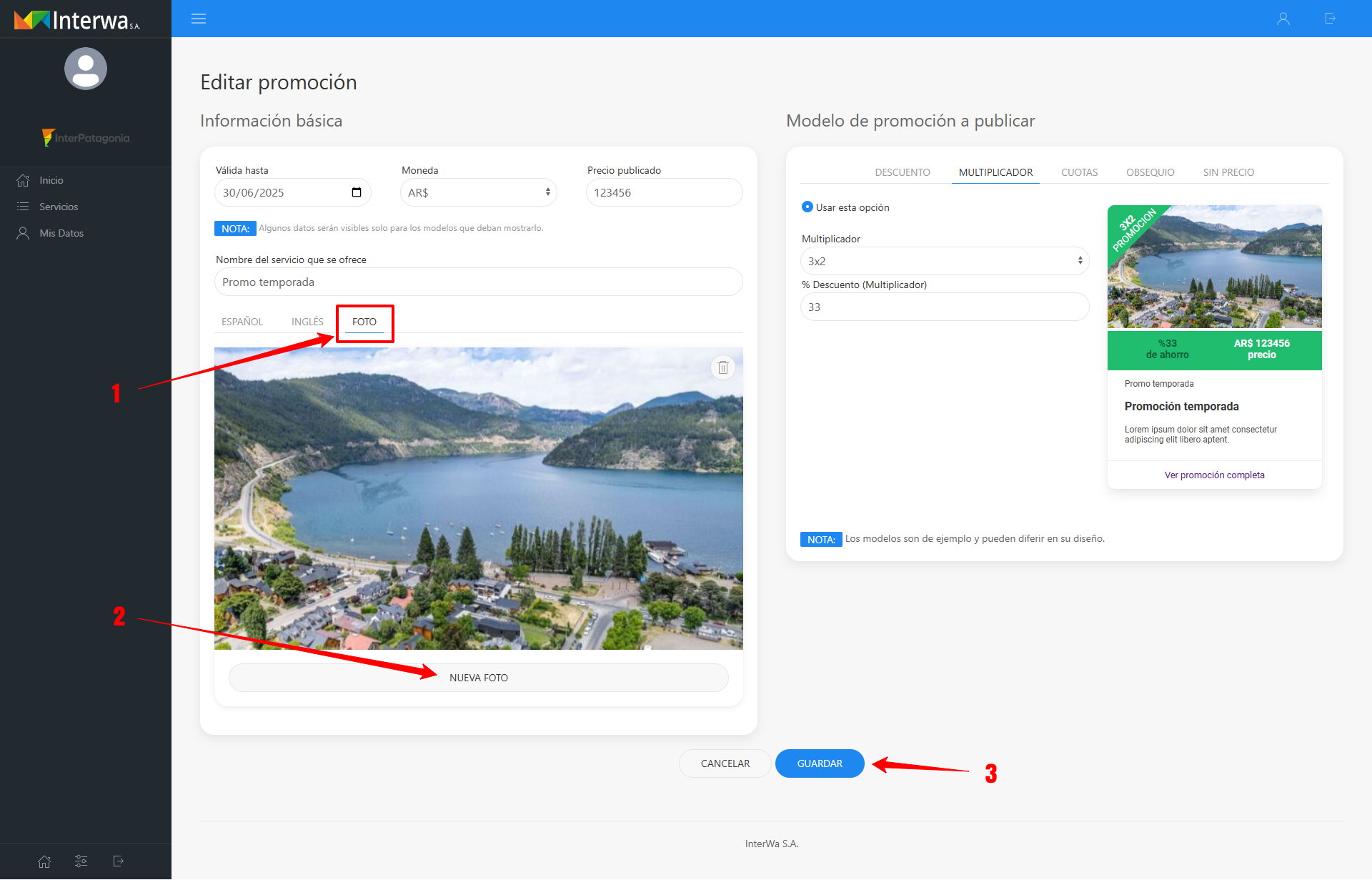Click the promotion card preview image
This screenshot has height=880, width=1372.
tap(1215, 267)
